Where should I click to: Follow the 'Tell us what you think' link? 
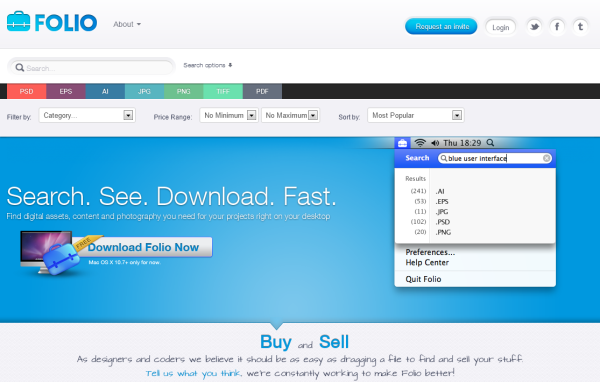193,373
